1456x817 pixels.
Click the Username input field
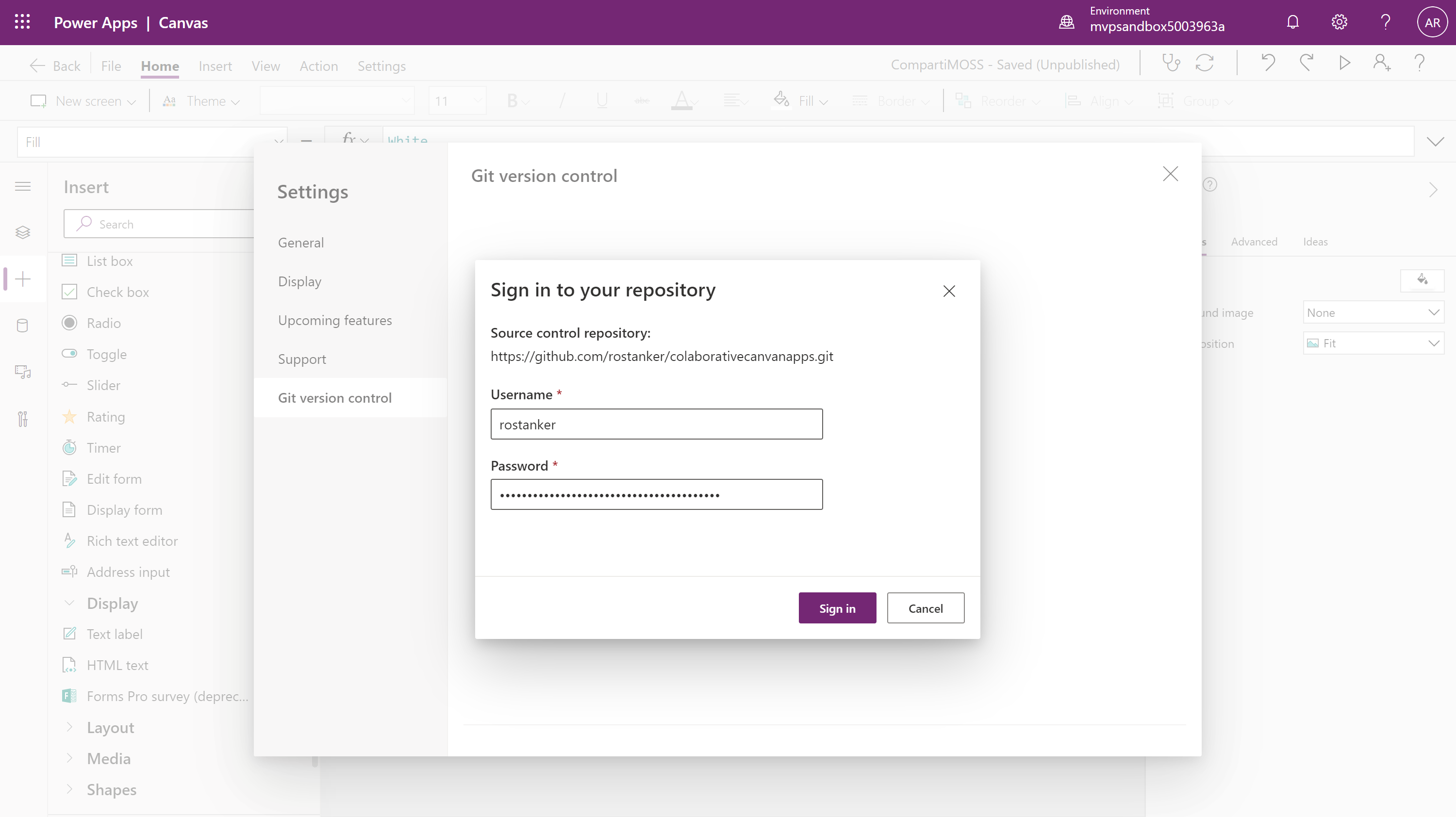tap(656, 424)
